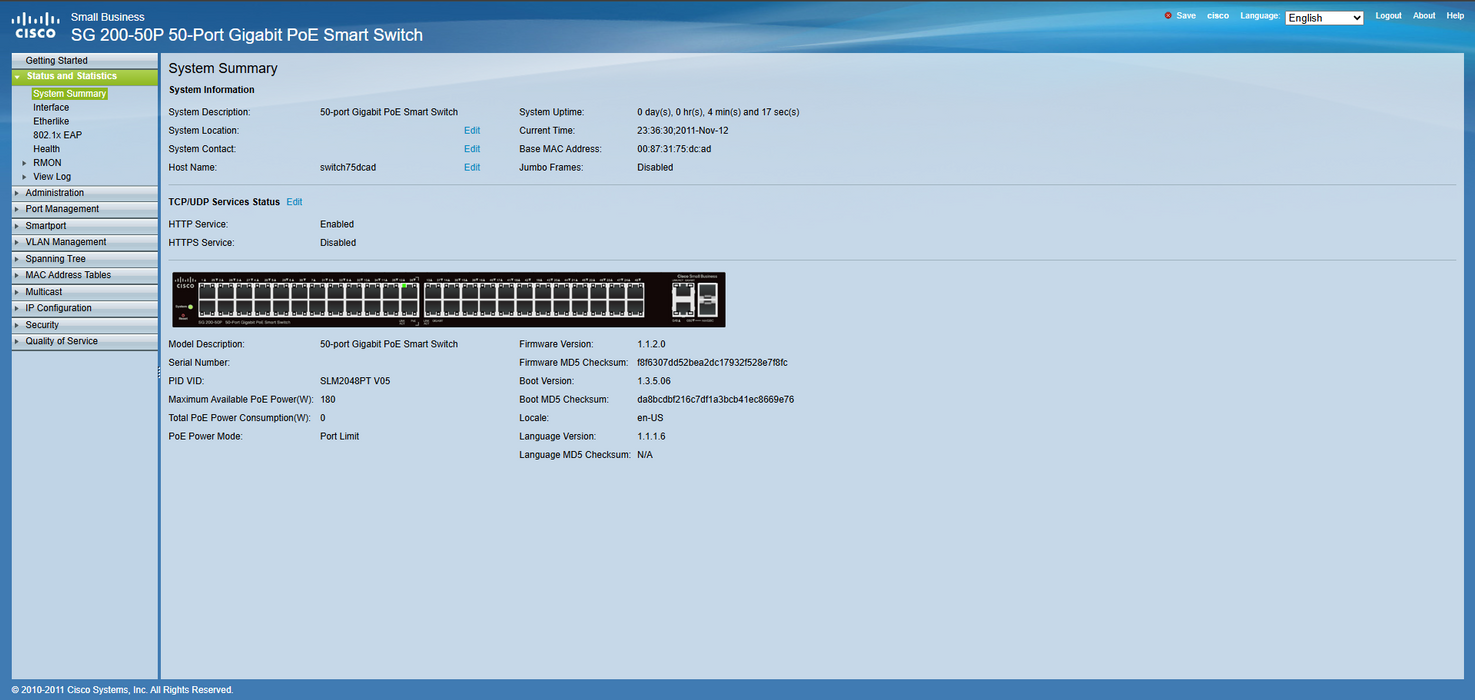Collapse the Status and Statistics section
The image size is (1475, 700).
click(84, 76)
